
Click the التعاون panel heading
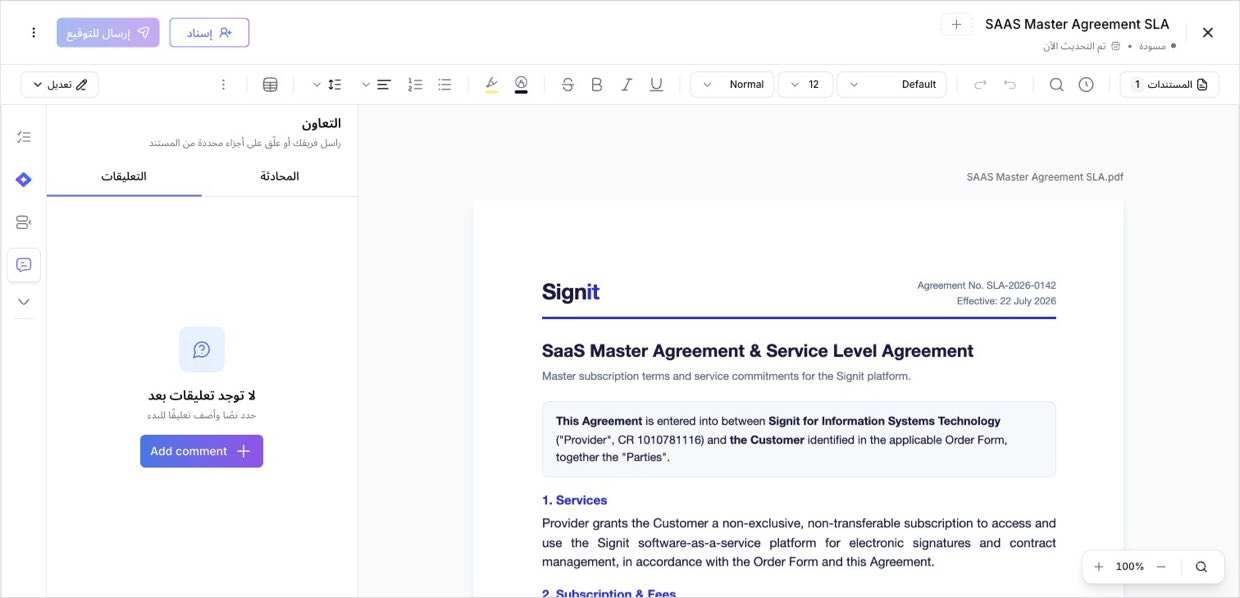(322, 123)
